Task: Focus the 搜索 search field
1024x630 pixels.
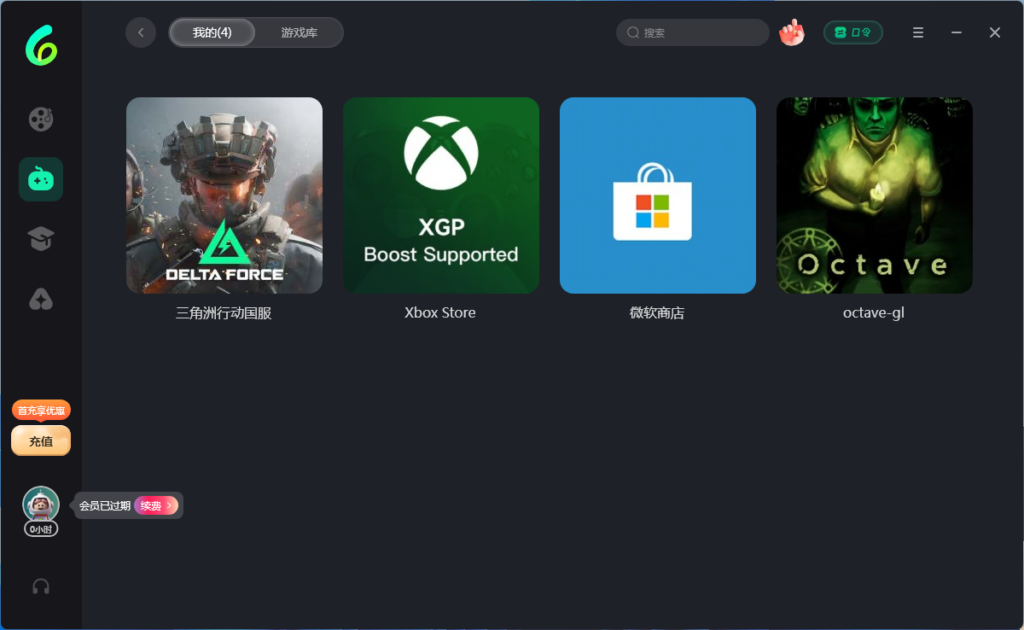Action: click(692, 33)
